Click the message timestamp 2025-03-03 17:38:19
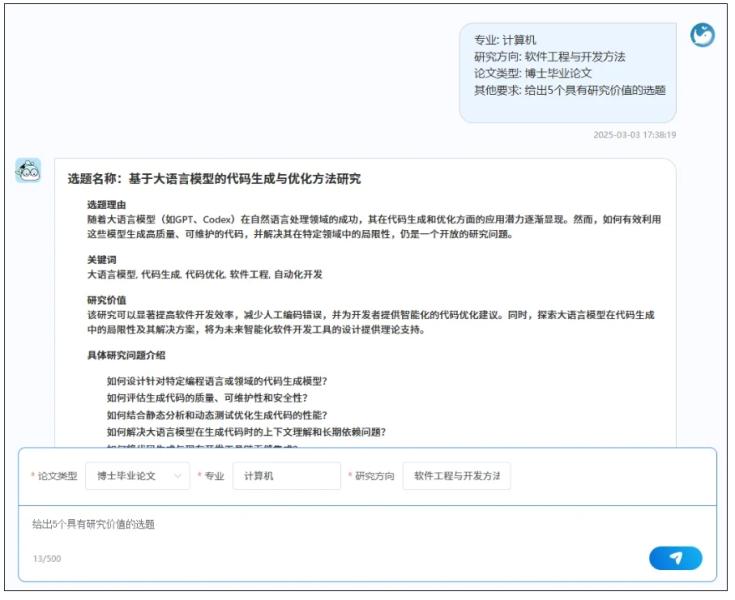 tap(634, 135)
